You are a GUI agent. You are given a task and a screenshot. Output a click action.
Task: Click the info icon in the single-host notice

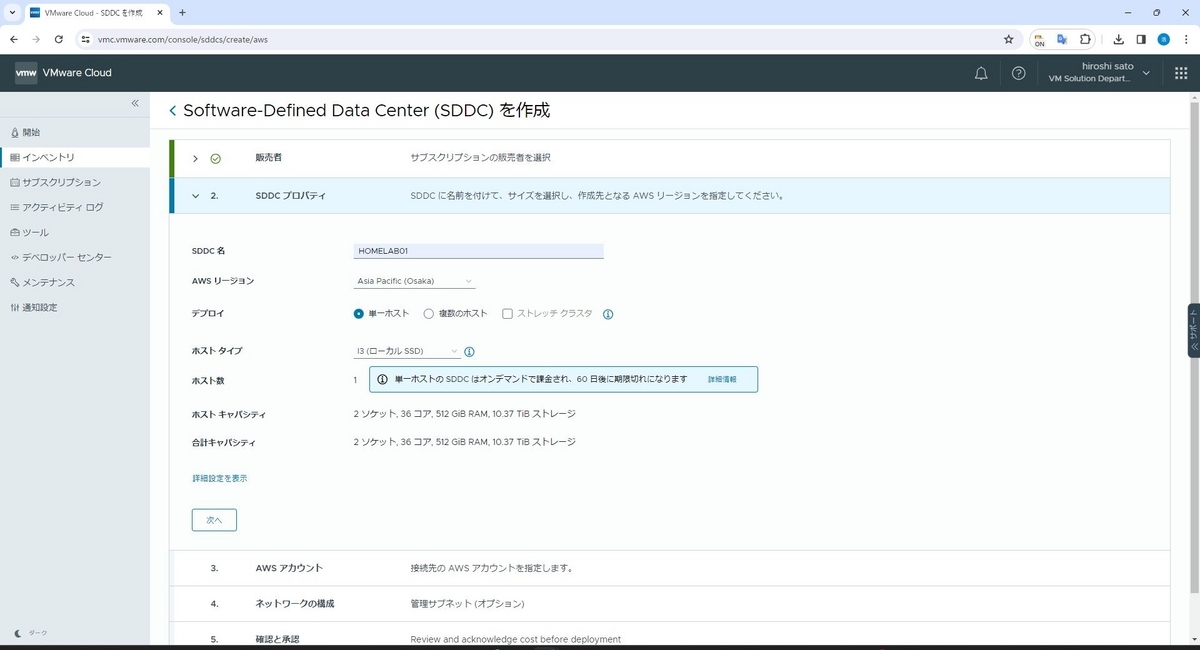point(382,380)
